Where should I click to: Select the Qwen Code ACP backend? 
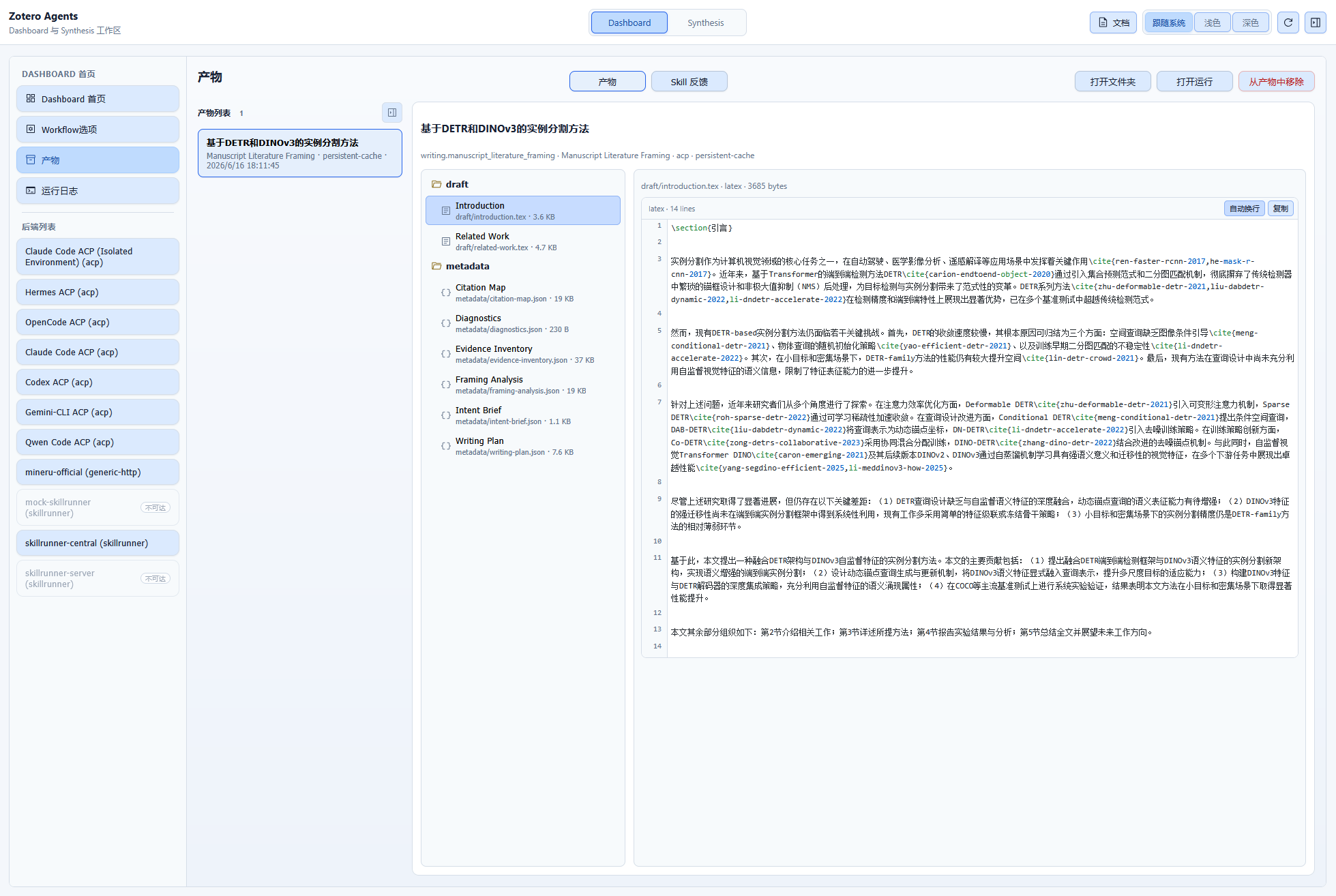click(x=98, y=442)
